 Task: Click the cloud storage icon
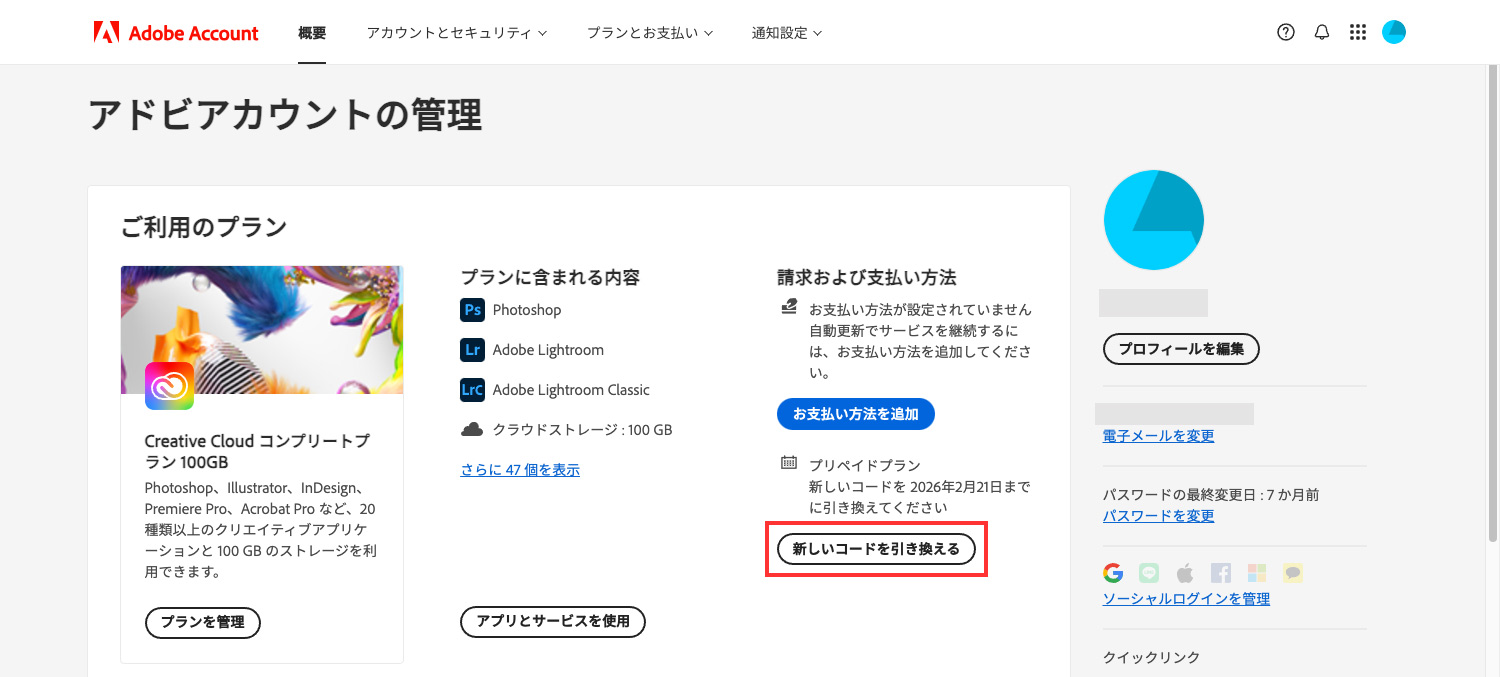472,430
